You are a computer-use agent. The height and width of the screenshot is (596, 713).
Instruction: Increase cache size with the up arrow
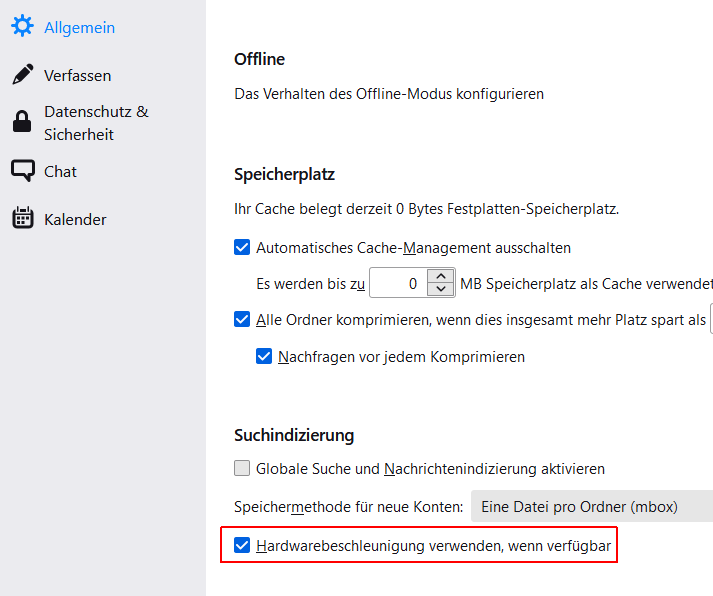pyautogui.click(x=441, y=277)
